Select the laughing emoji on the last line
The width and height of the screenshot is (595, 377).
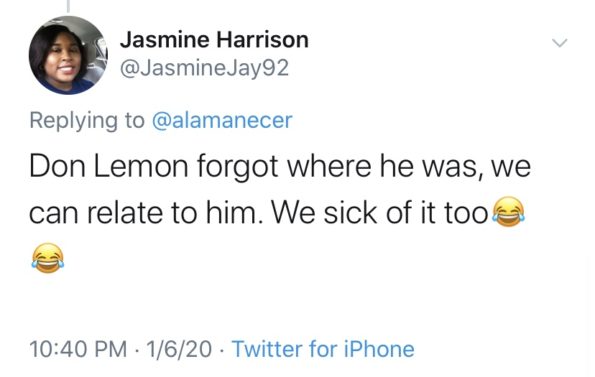(48, 258)
